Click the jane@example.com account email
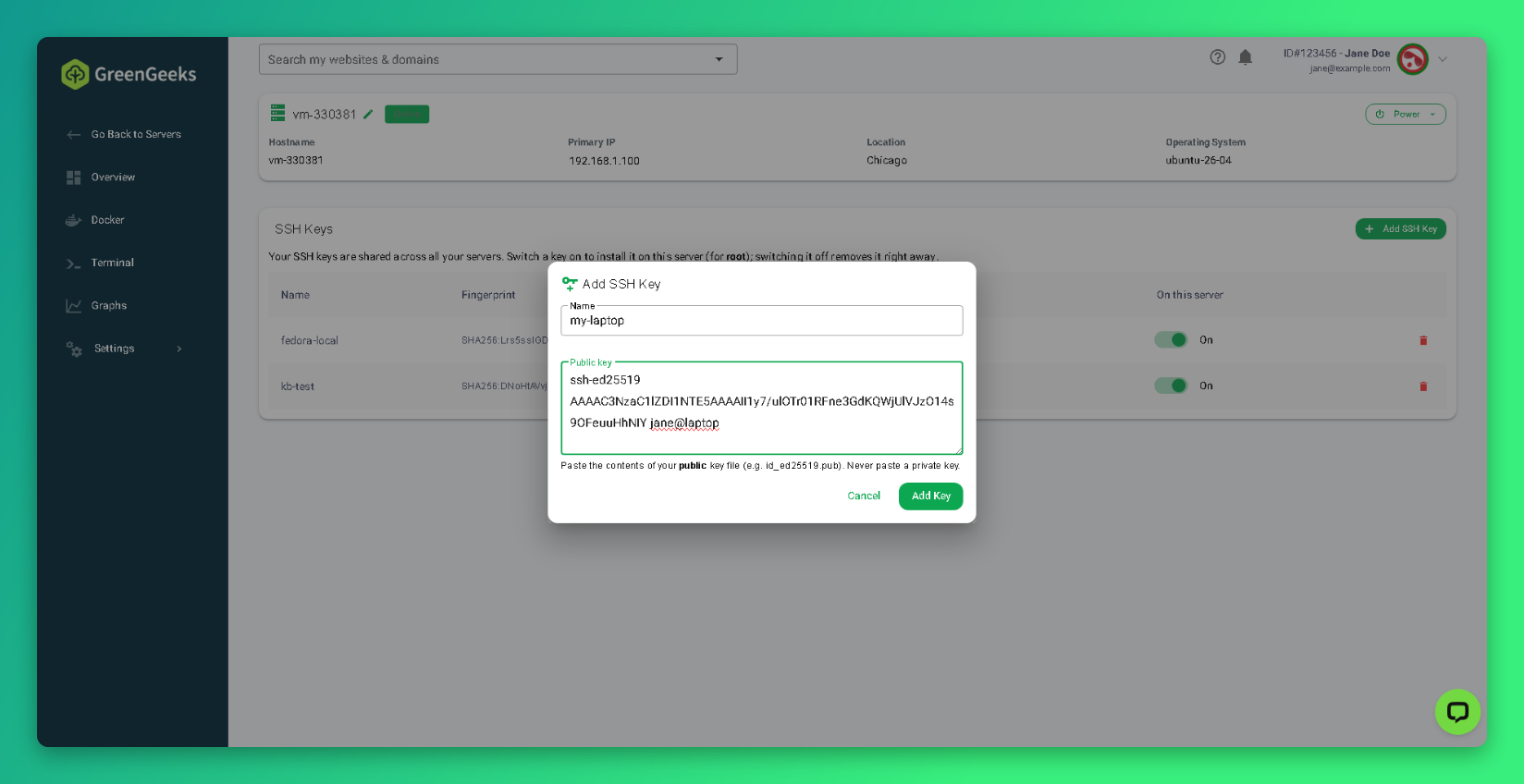The height and width of the screenshot is (784, 1524). pos(1349,68)
